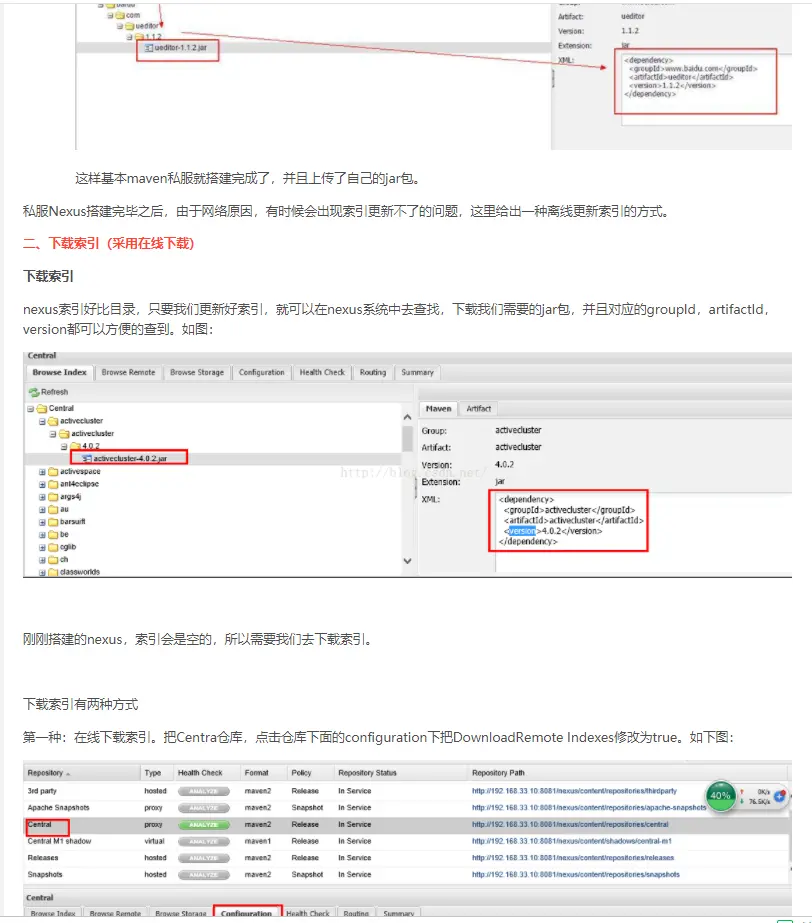Click ANALYZE button for 3rd party row
The image size is (812, 923).
point(204,791)
